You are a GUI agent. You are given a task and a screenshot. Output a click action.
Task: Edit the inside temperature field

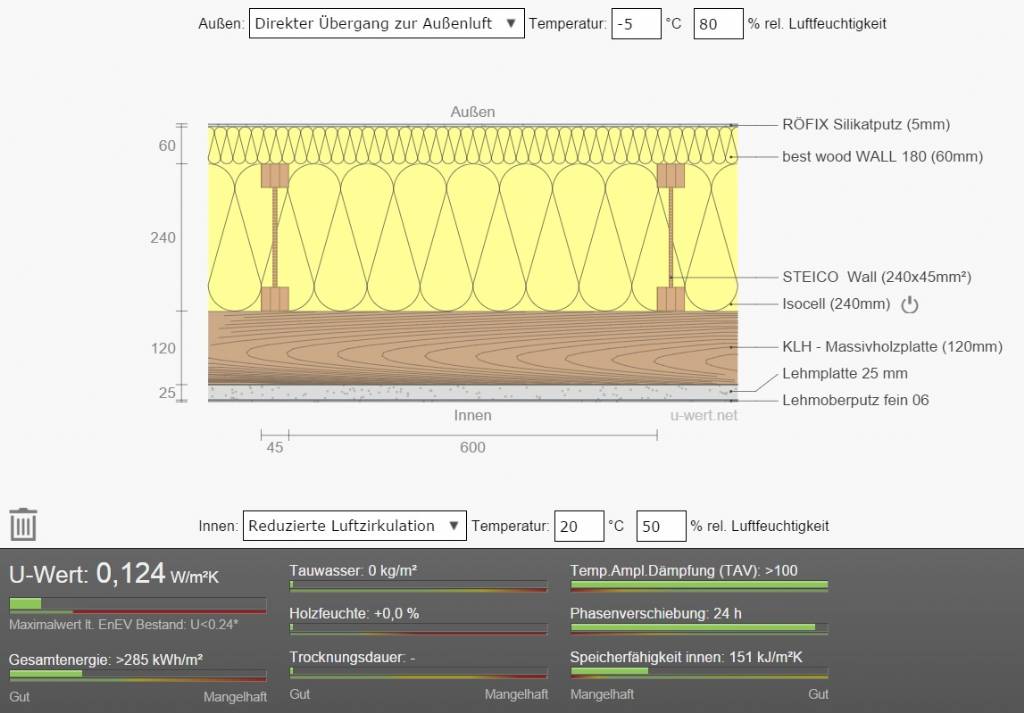click(x=579, y=526)
